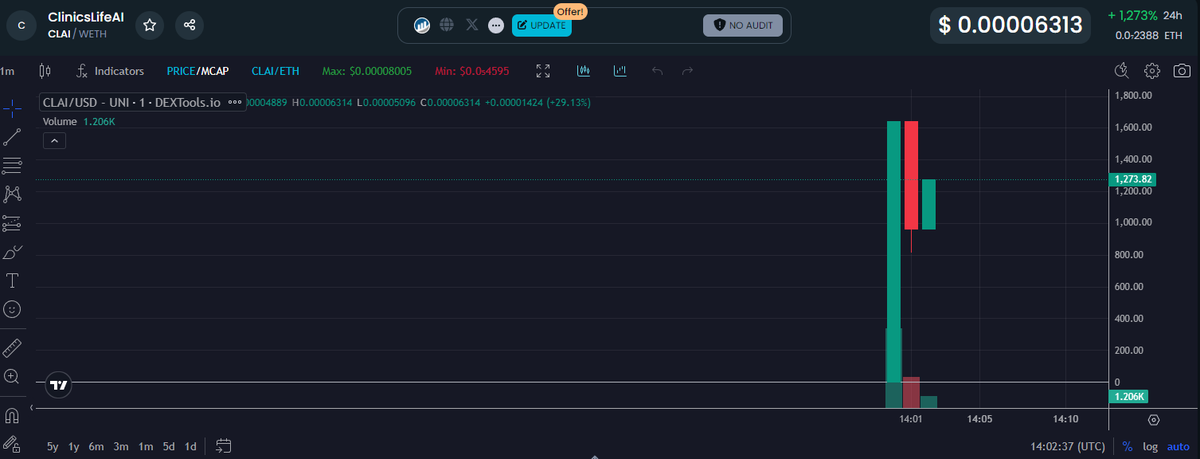Open the CoinMarketCap-style chart logo link

click(x=422, y=25)
